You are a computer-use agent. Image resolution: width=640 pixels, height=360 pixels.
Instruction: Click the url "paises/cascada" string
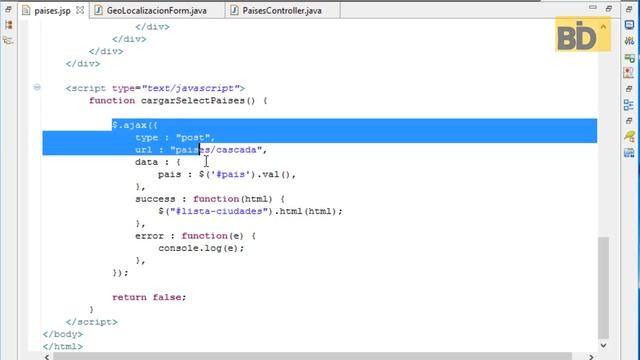[x=216, y=150]
